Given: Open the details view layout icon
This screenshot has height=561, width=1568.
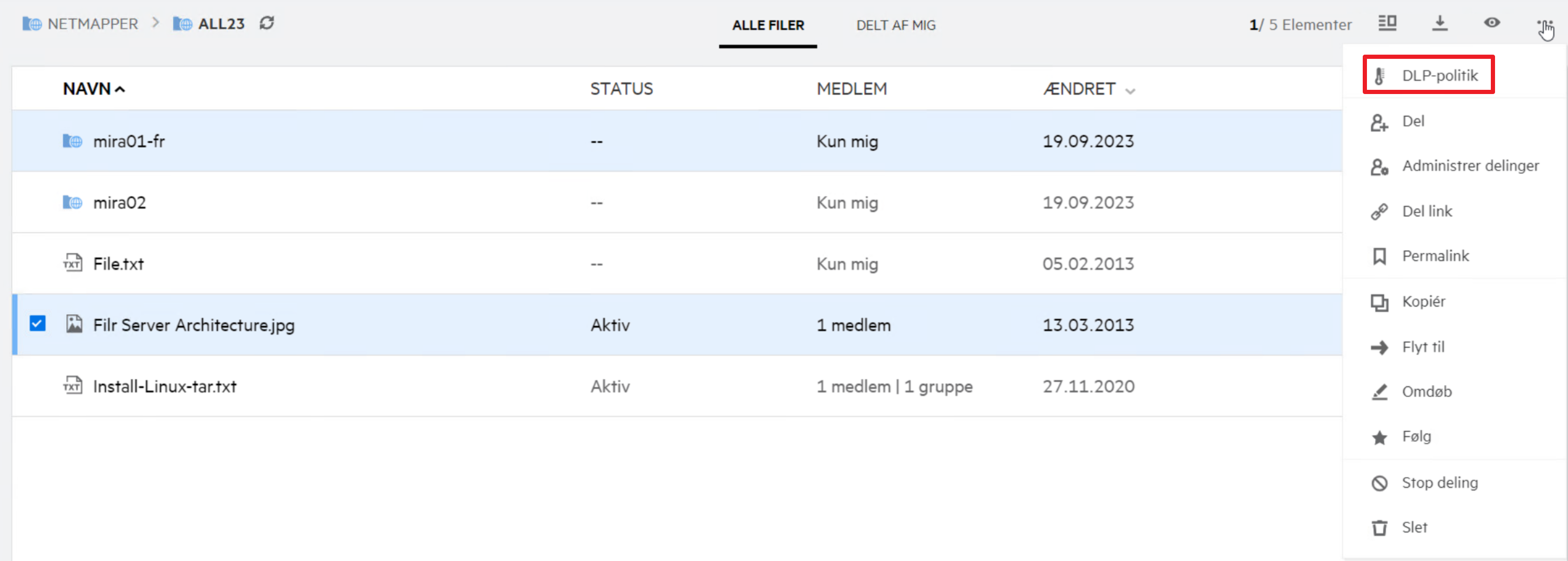Looking at the screenshot, I should (1387, 23).
